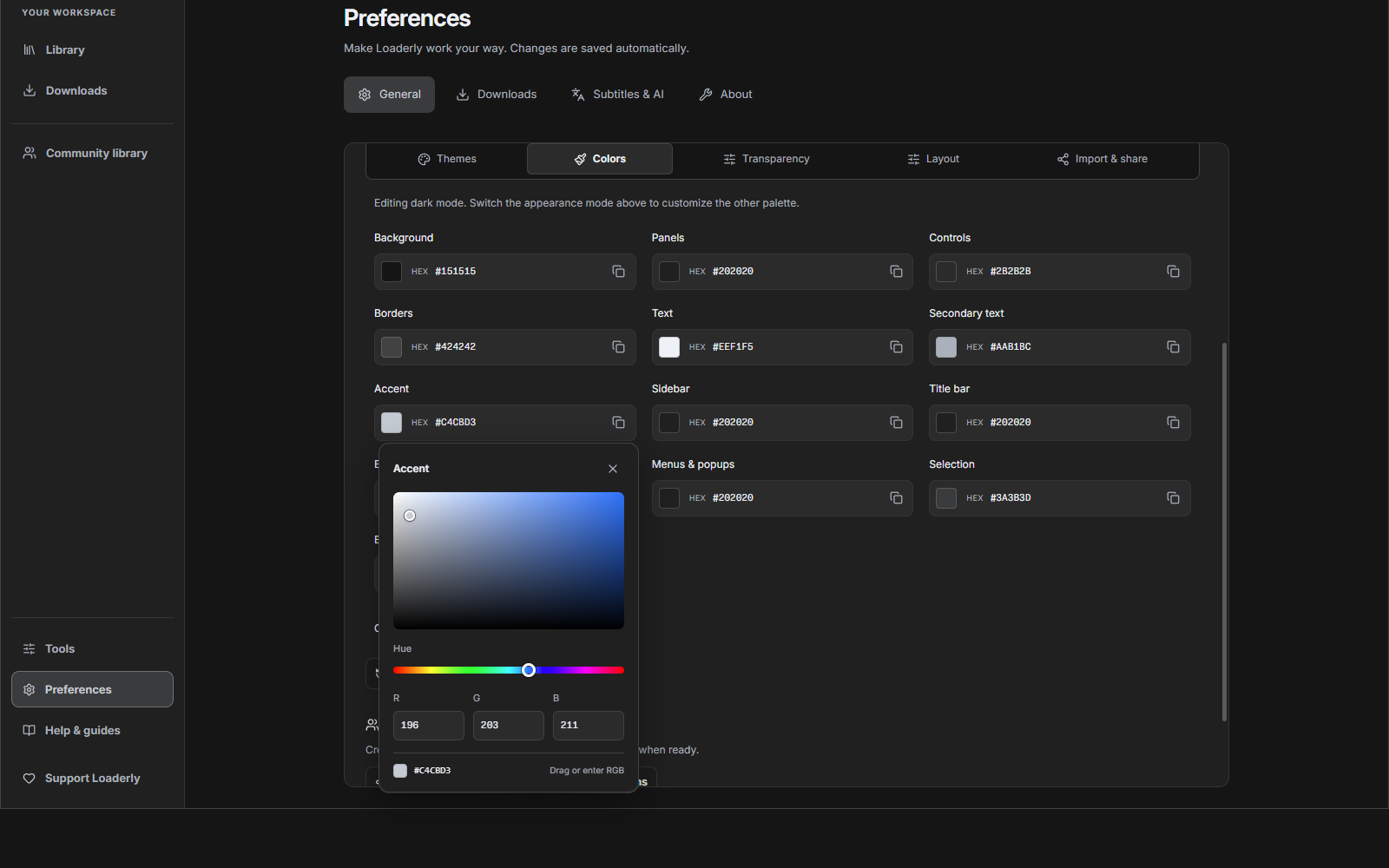Click the Accent color swatch
This screenshot has height=868, width=1389.
click(x=392, y=423)
